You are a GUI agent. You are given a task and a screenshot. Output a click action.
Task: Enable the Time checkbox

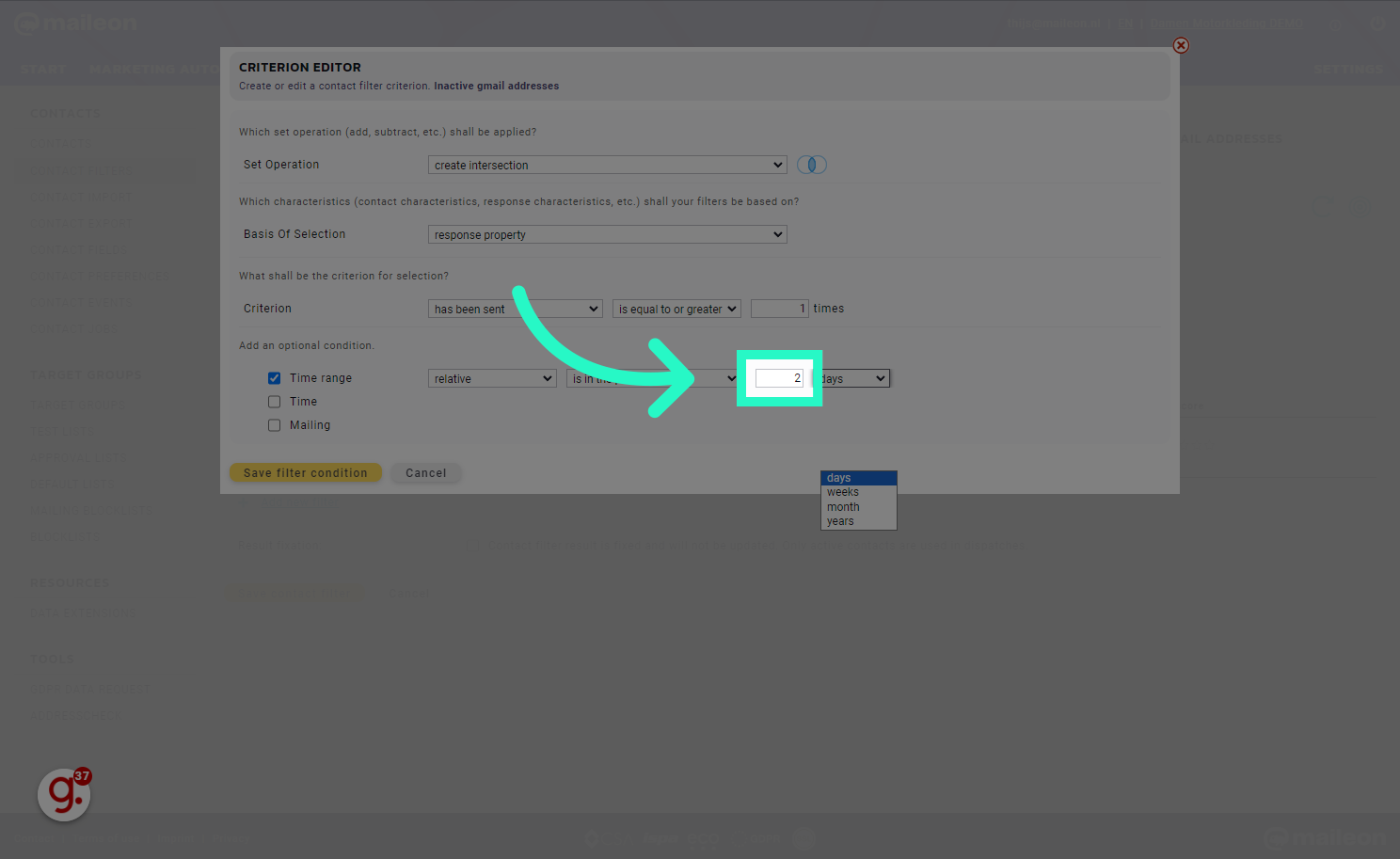click(x=274, y=402)
